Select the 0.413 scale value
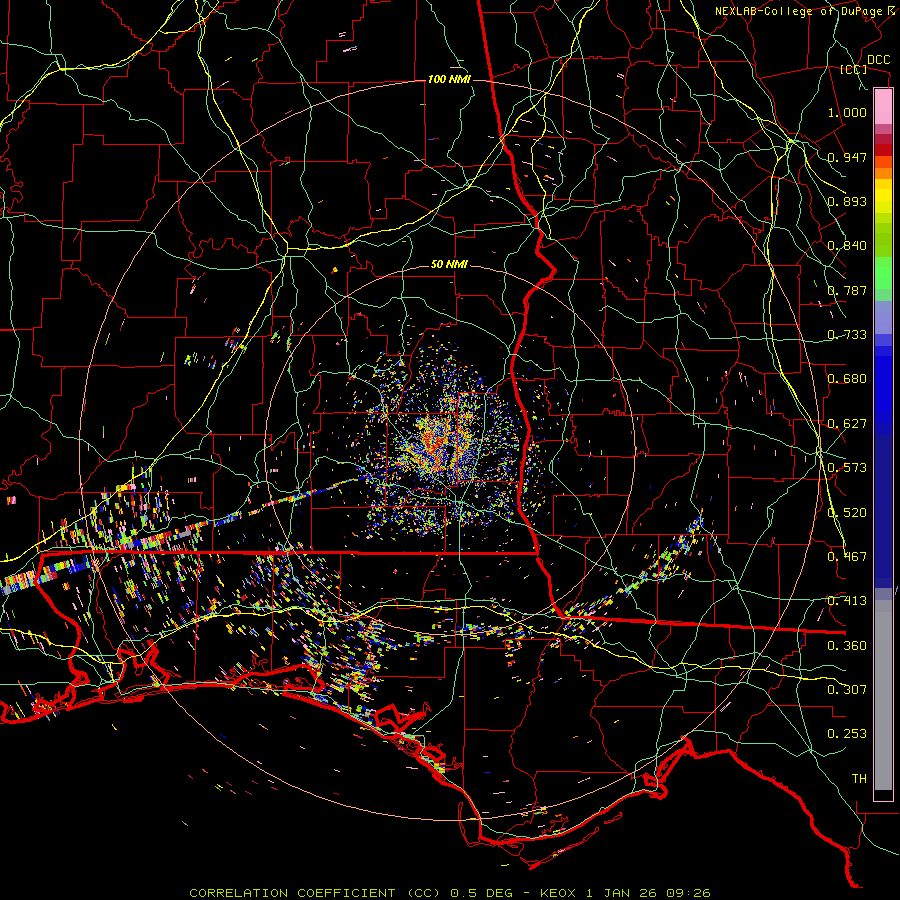900x900 pixels. 847,601
